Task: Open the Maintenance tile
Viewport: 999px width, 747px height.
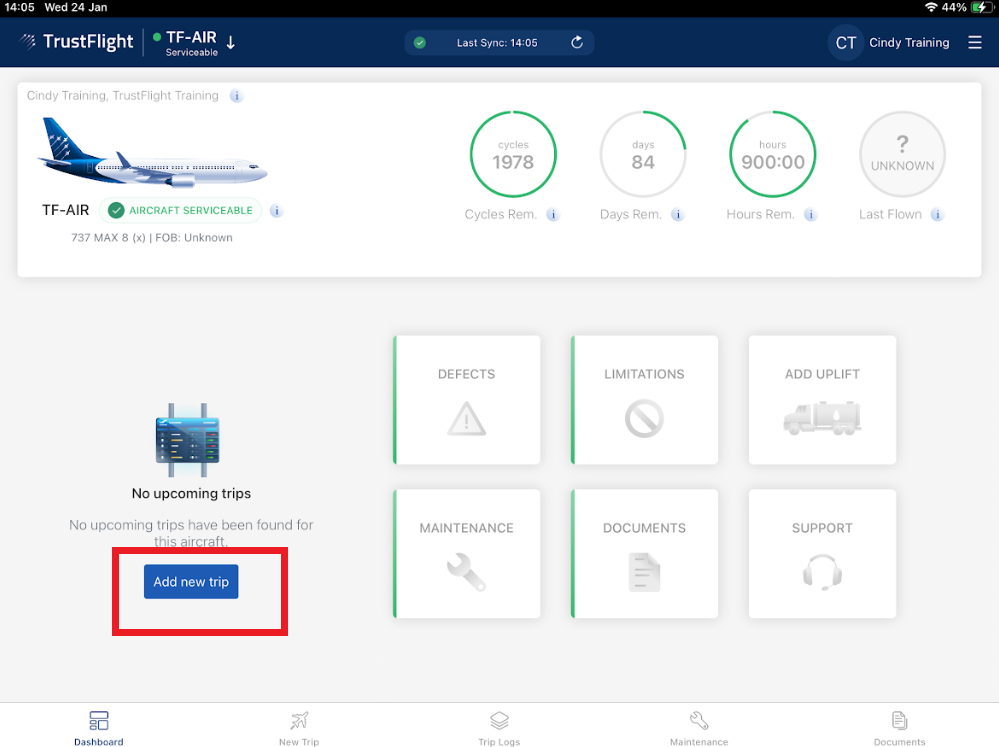Action: [x=466, y=553]
